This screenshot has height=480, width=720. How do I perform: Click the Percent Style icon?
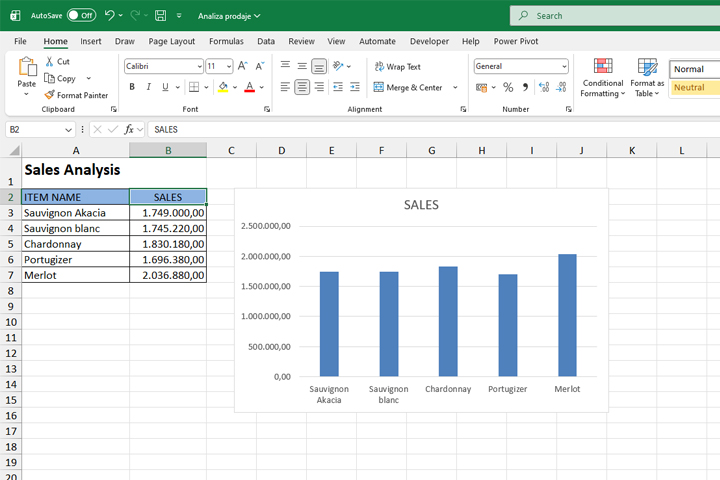coord(508,87)
